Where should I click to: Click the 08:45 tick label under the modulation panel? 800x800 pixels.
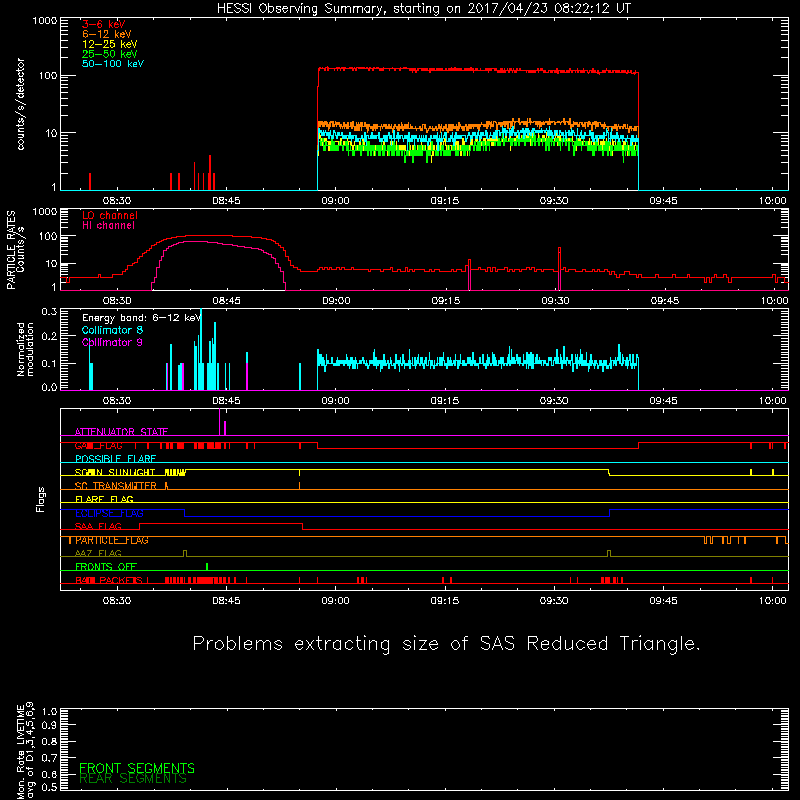226,401
